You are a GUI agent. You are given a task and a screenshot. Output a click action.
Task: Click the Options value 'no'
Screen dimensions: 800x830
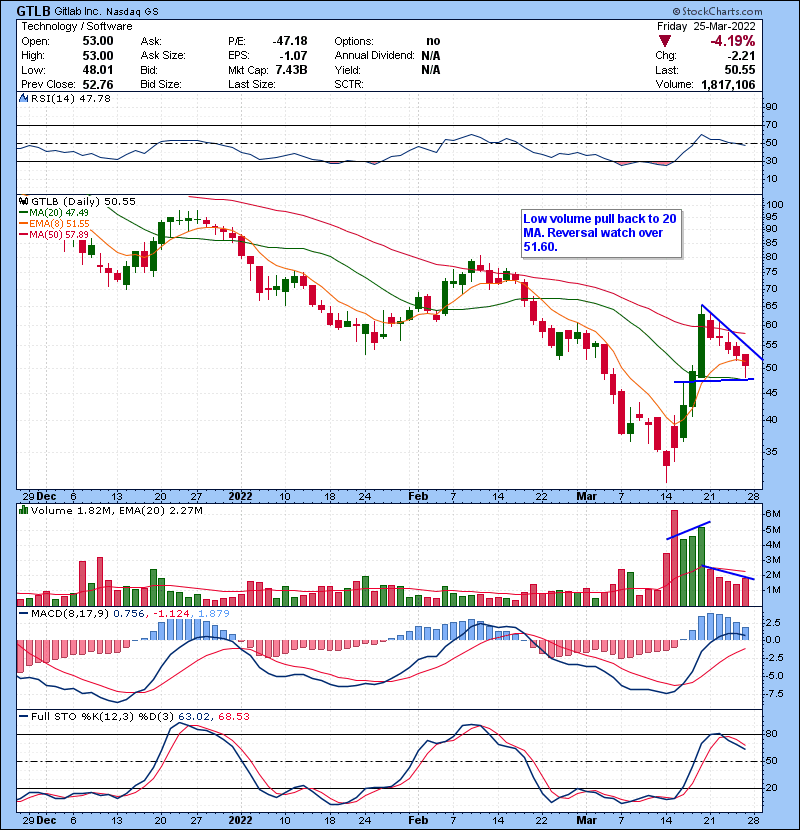tap(433, 41)
